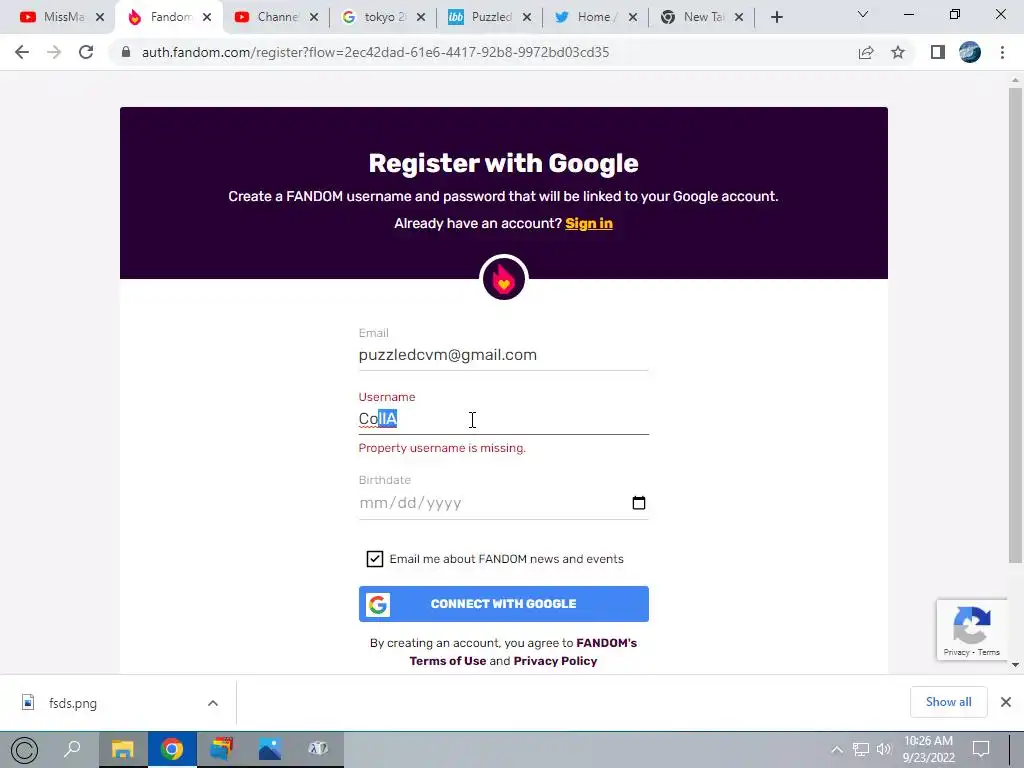1024x768 pixels.
Task: Open the Privacy Policy link
Action: pos(555,661)
